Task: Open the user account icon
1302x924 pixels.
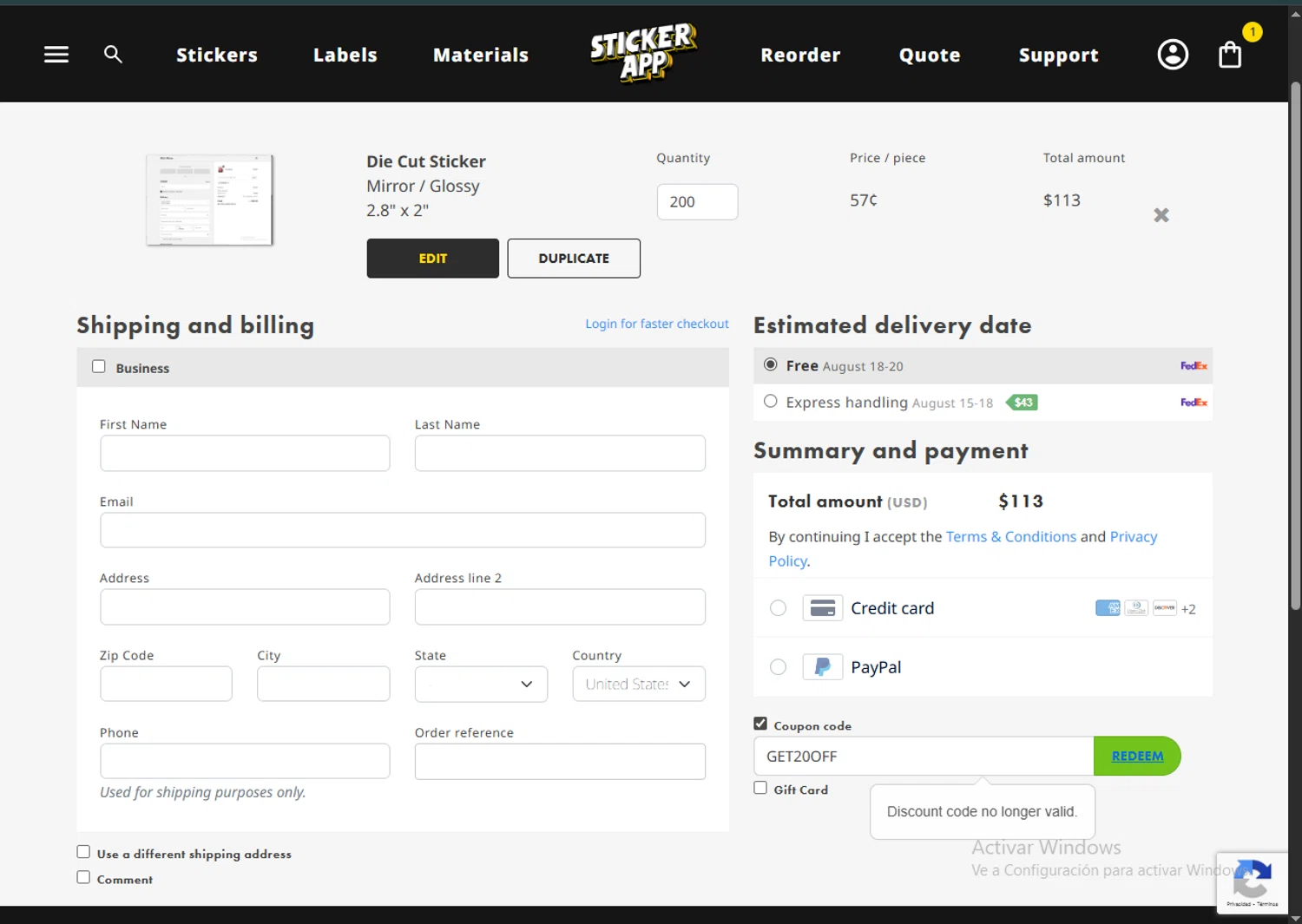Action: (1173, 55)
